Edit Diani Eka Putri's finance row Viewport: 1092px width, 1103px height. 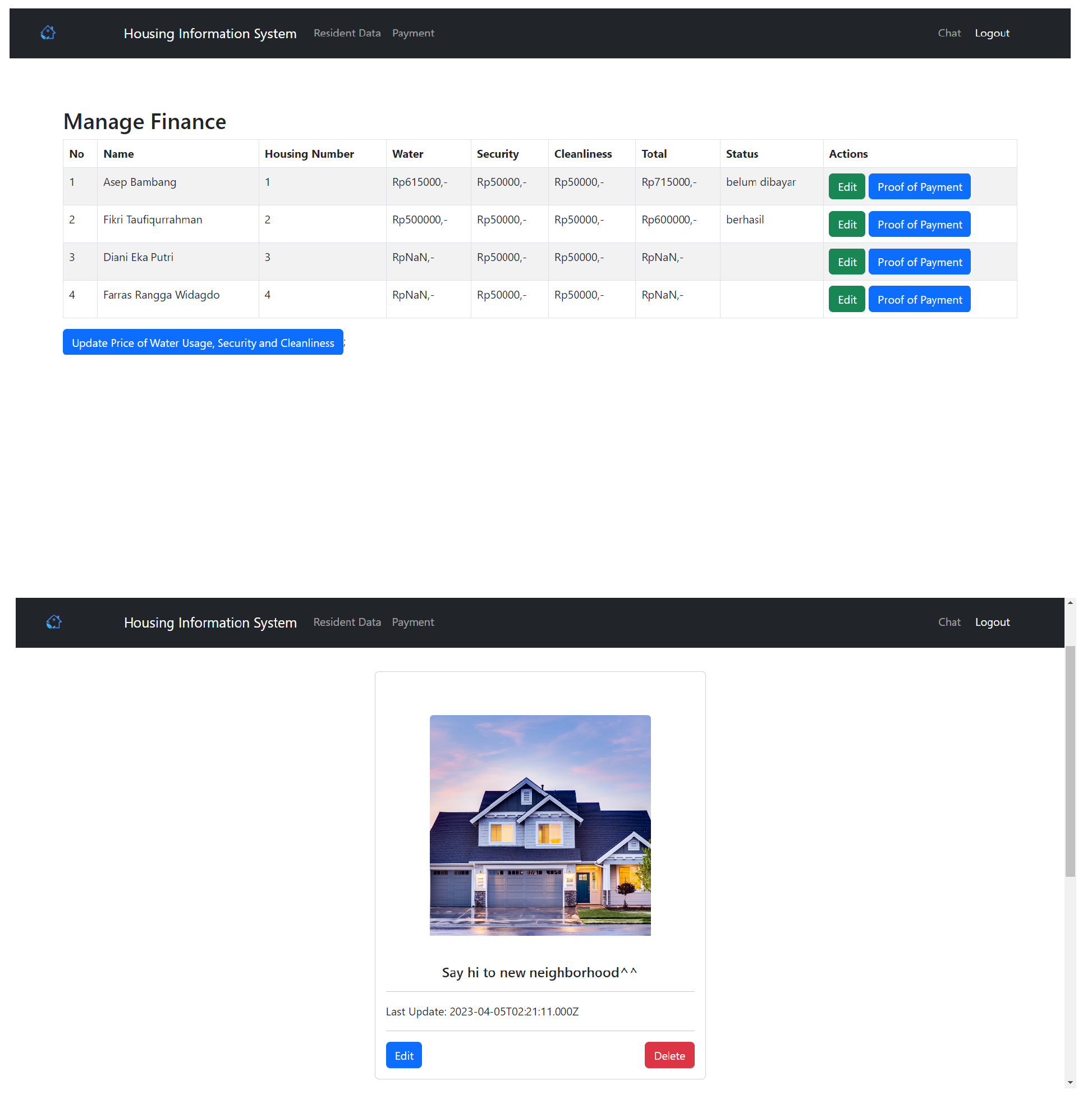(x=847, y=262)
